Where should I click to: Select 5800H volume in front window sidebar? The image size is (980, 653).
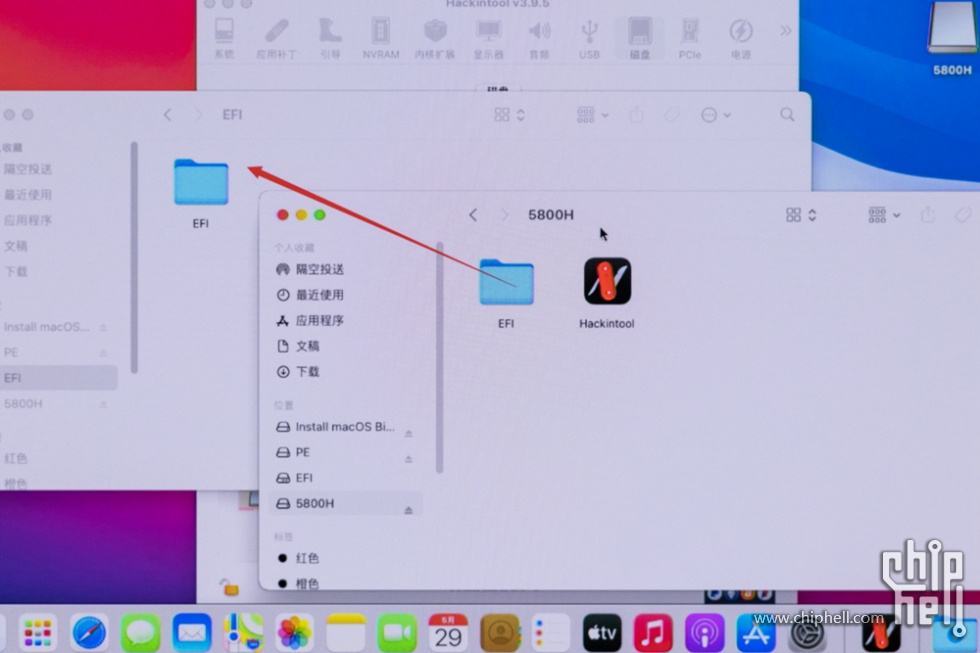(346, 503)
